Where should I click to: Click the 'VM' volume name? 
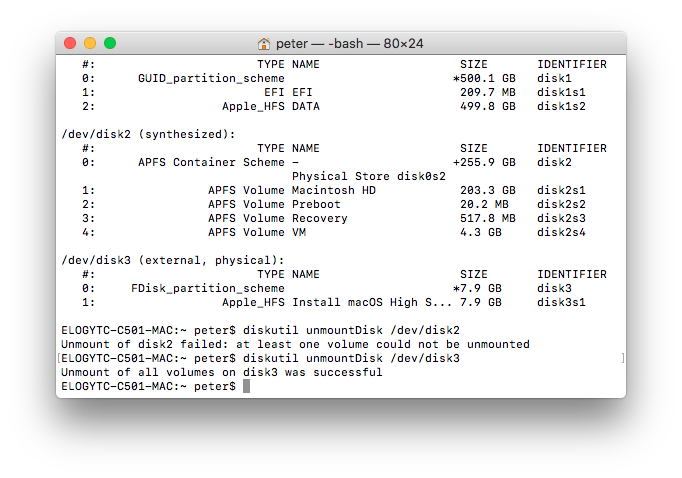pos(299,232)
